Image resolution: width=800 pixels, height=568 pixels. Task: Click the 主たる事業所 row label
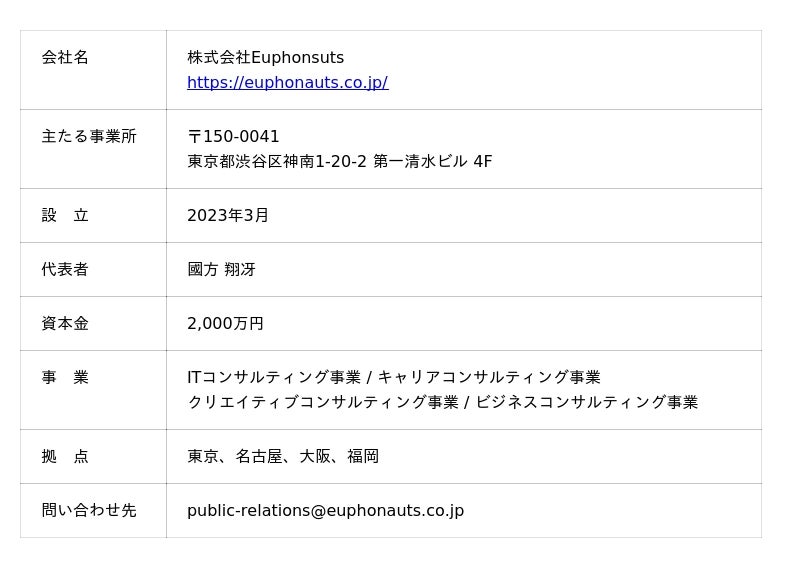click(89, 137)
